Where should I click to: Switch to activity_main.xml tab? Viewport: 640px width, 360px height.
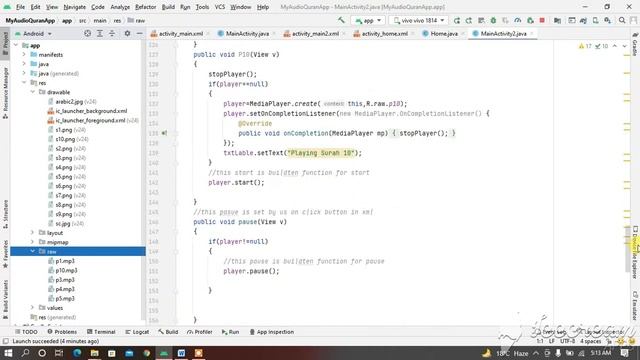(180, 33)
